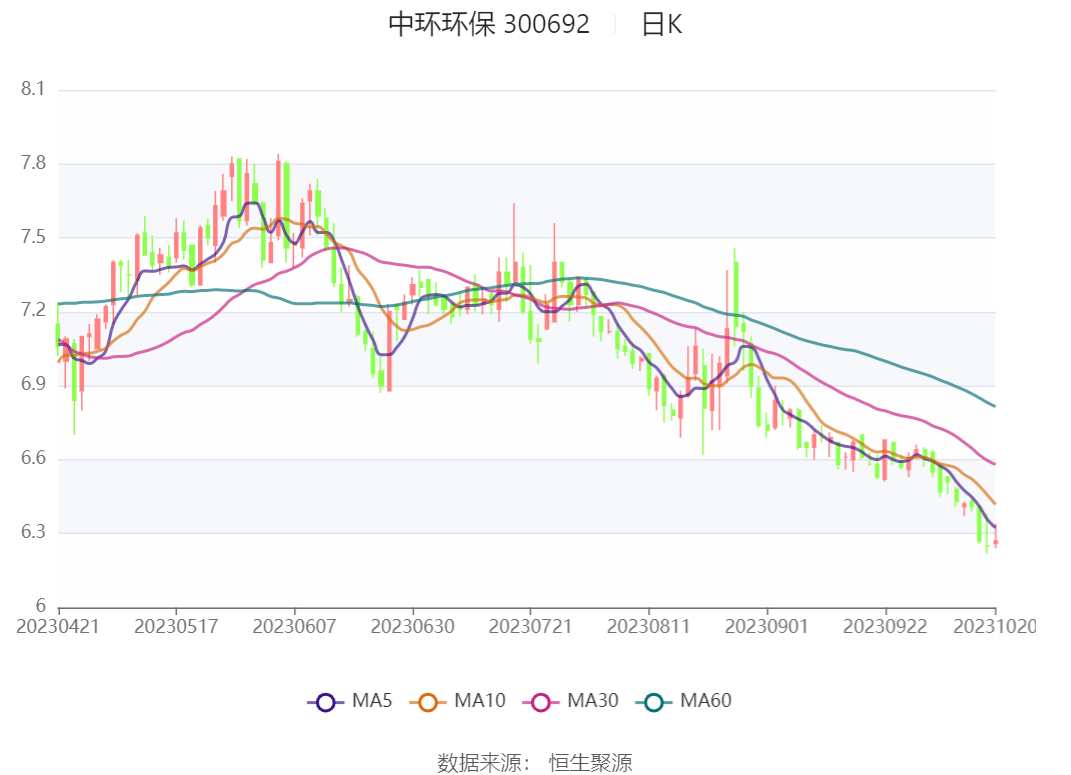The height and width of the screenshot is (775, 1071).
Task: Click the 20230607 date tick label
Action: (294, 627)
